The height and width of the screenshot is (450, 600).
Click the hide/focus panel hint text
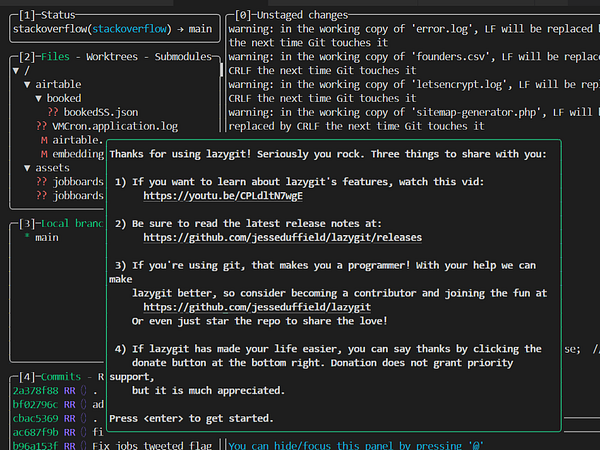pos(356,446)
